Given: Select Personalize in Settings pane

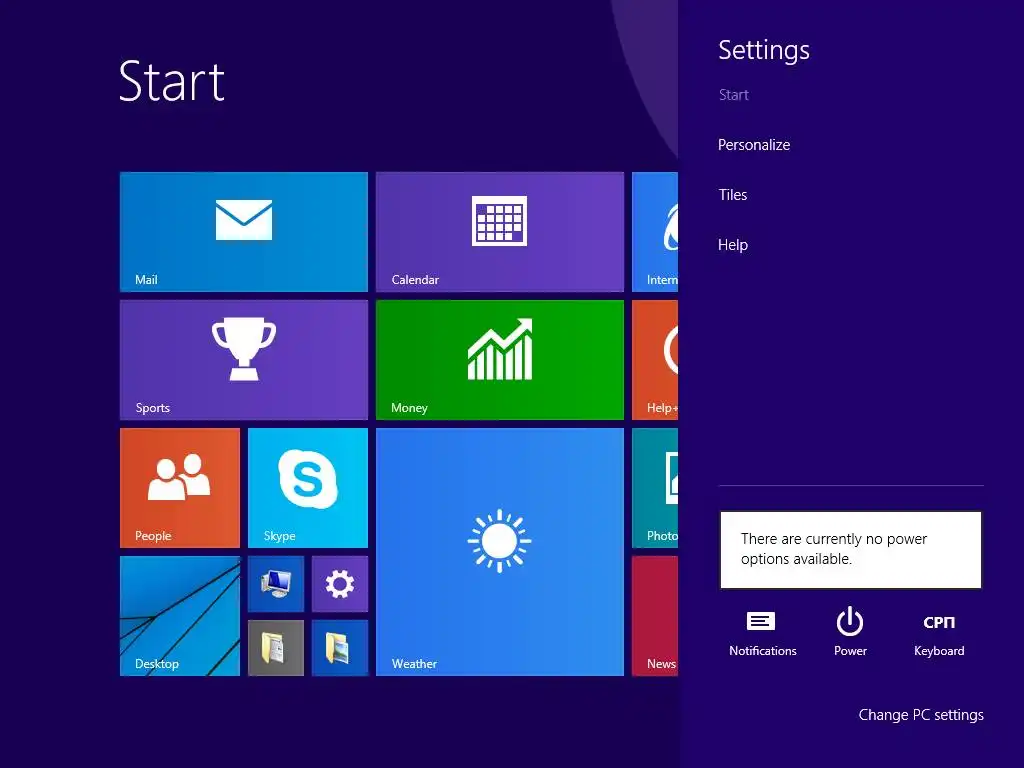Looking at the screenshot, I should tap(754, 145).
